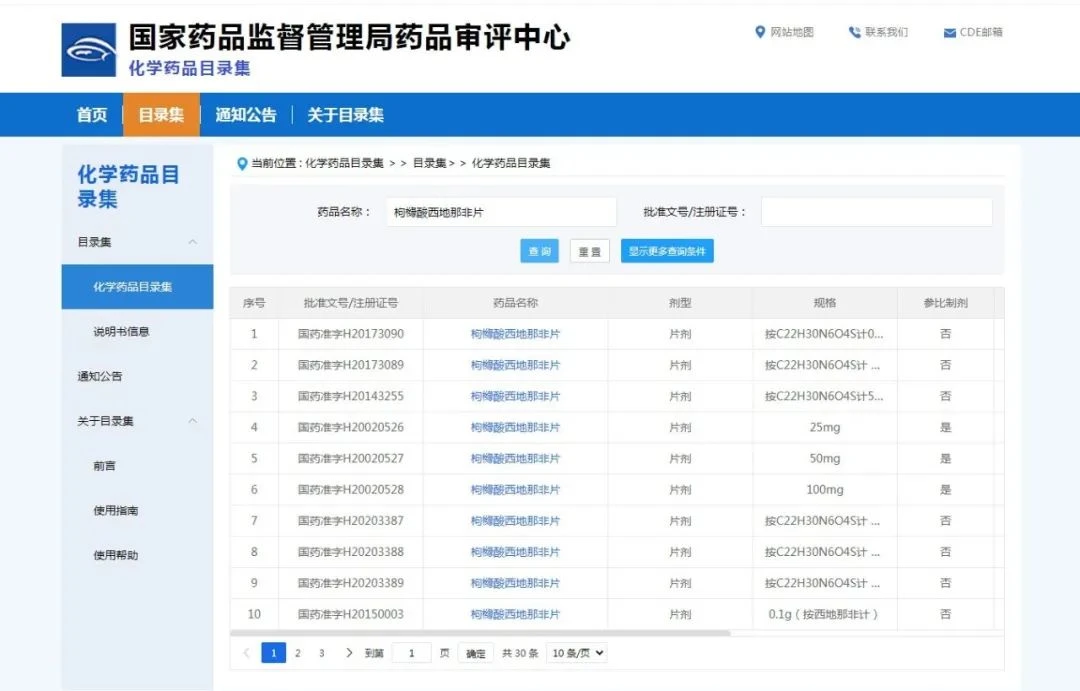Viewport: 1080px width, 691px height.
Task: Open the 10 条/页 page size dropdown
Action: (577, 653)
